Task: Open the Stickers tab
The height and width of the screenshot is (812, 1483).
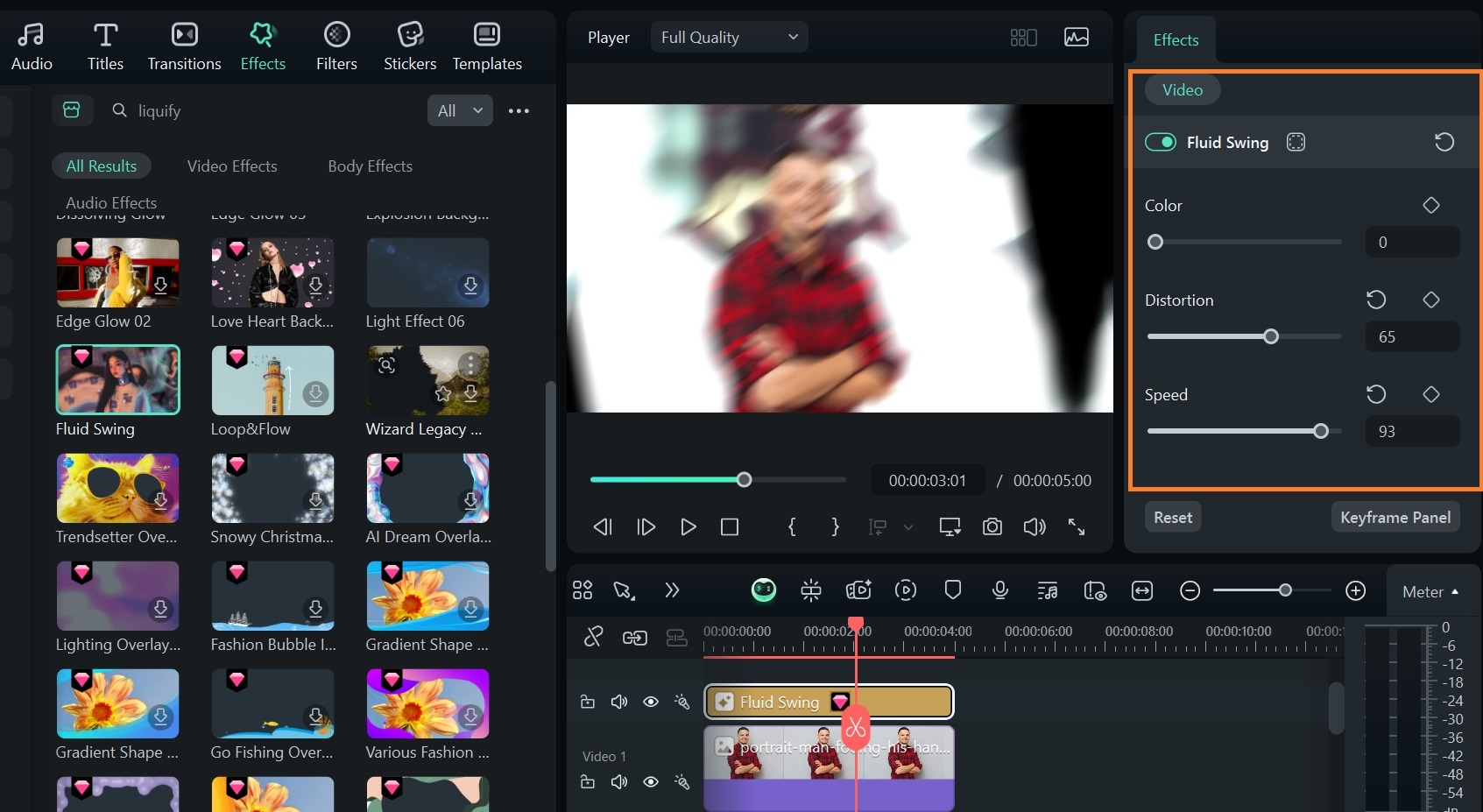Action: (x=410, y=46)
